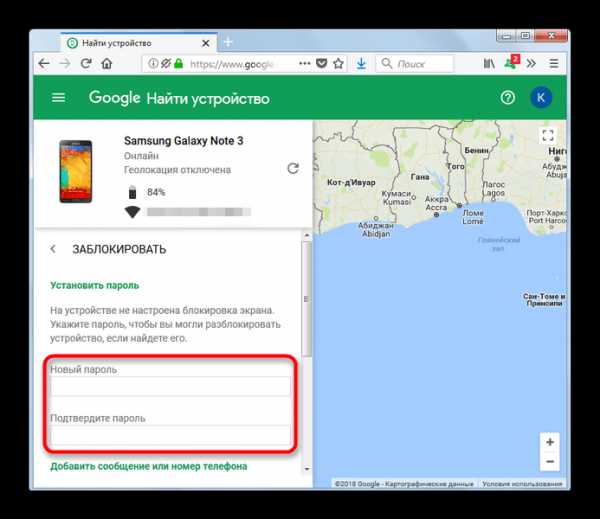The height and width of the screenshot is (519, 600).
Task: Go to the browser home page
Action: (x=107, y=64)
